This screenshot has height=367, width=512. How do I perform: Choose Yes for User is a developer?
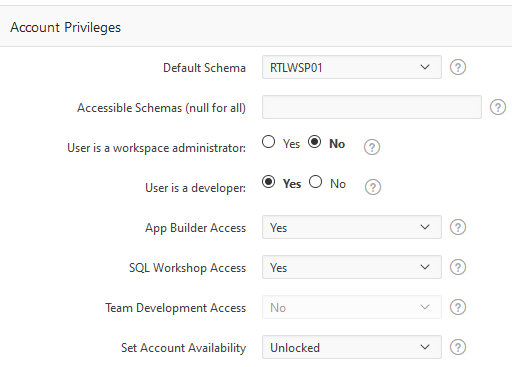[268, 182]
